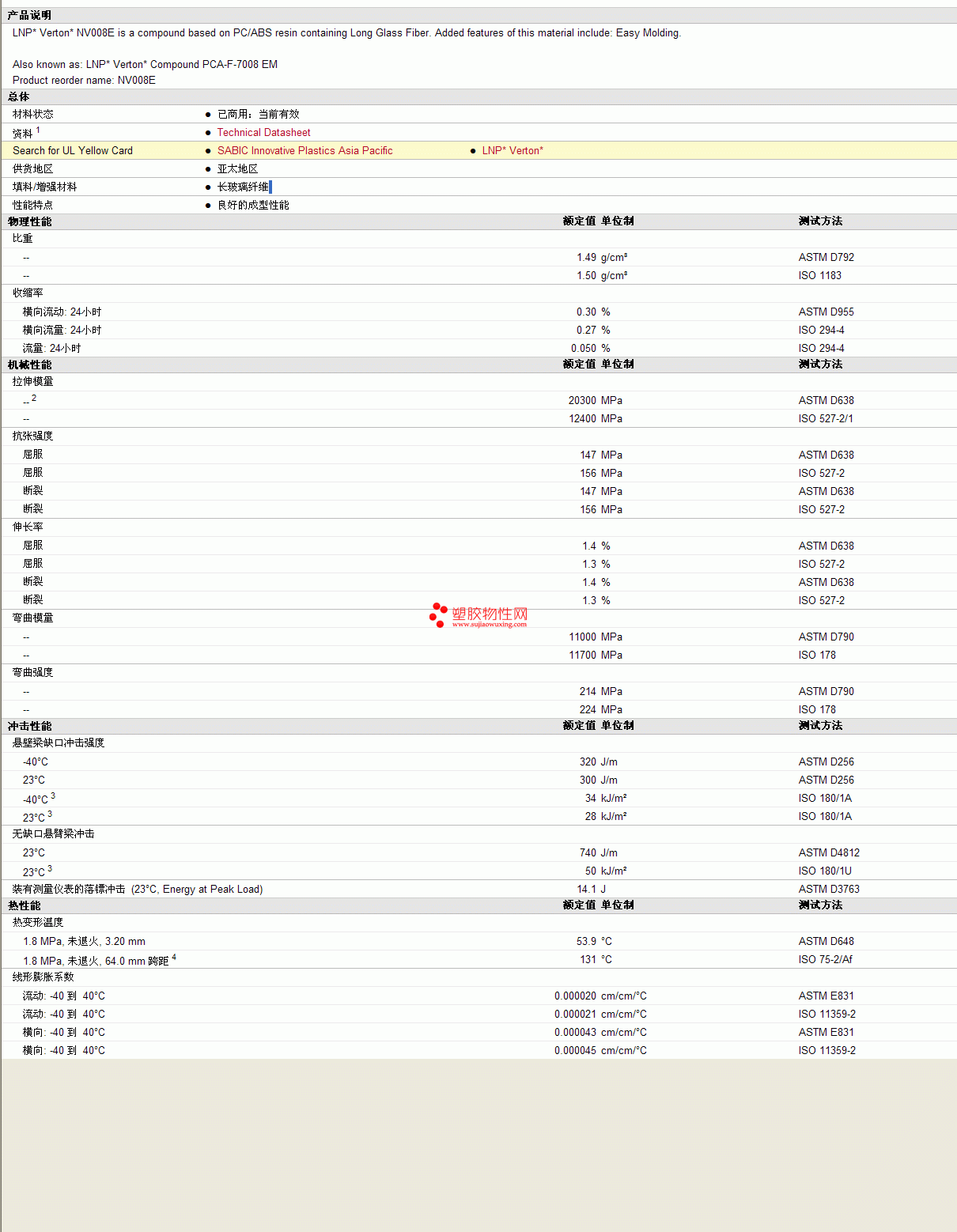957x1232 pixels.
Task: Click ISO 75-2/Af test method
Action: tap(826, 959)
